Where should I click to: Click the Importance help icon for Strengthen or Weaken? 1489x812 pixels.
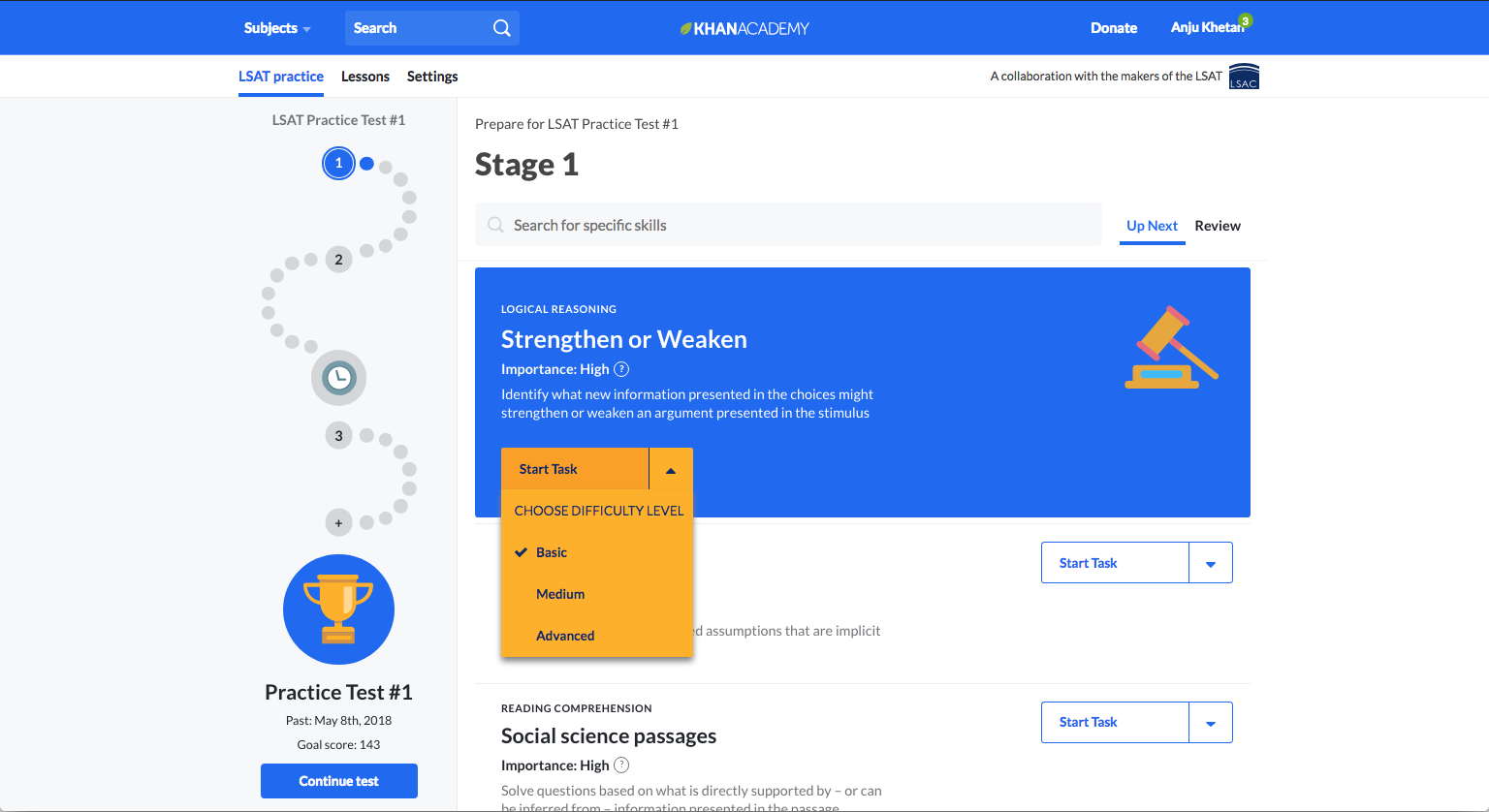(622, 369)
